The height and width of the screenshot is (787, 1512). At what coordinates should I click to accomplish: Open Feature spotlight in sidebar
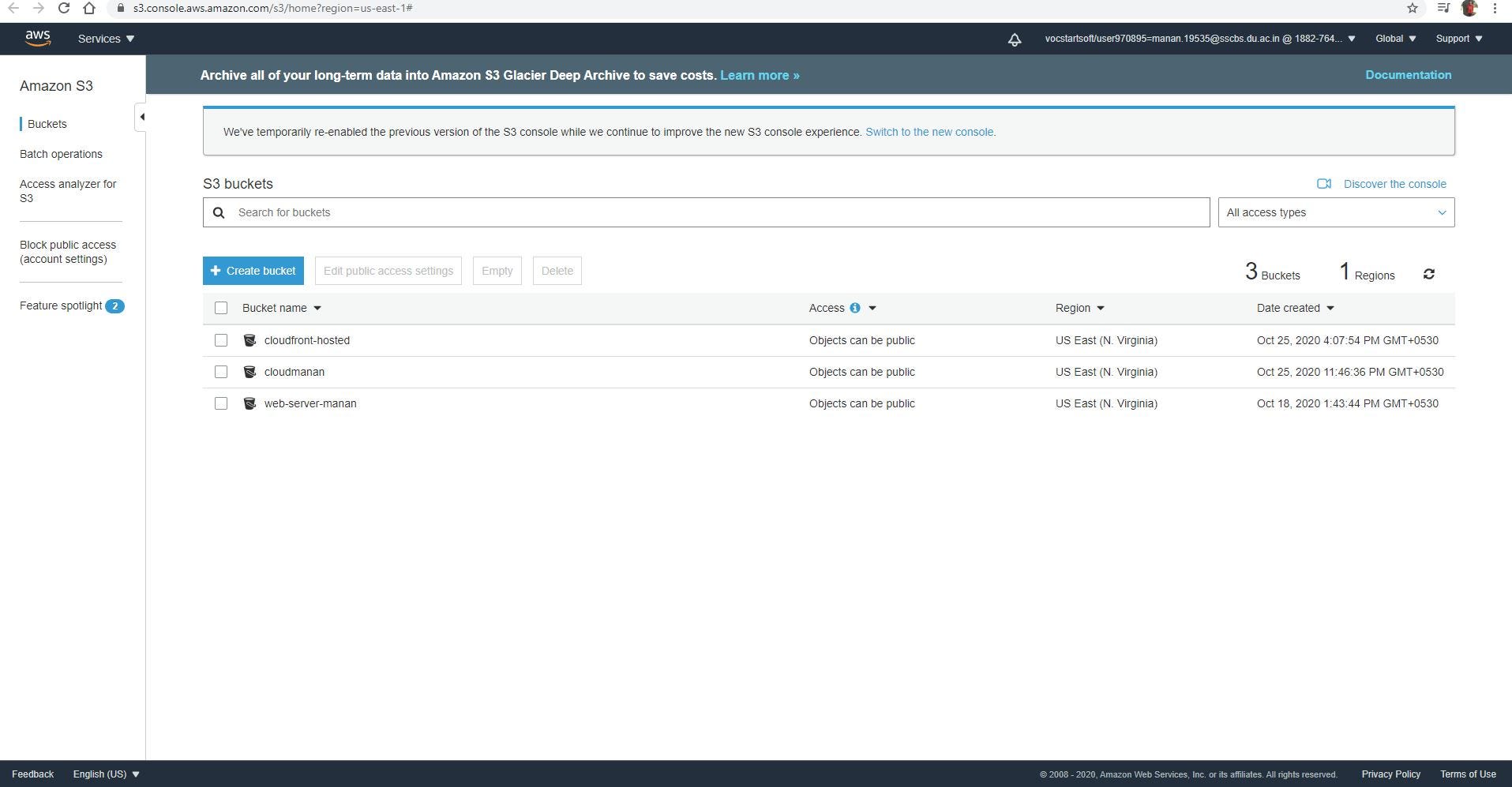tap(61, 305)
